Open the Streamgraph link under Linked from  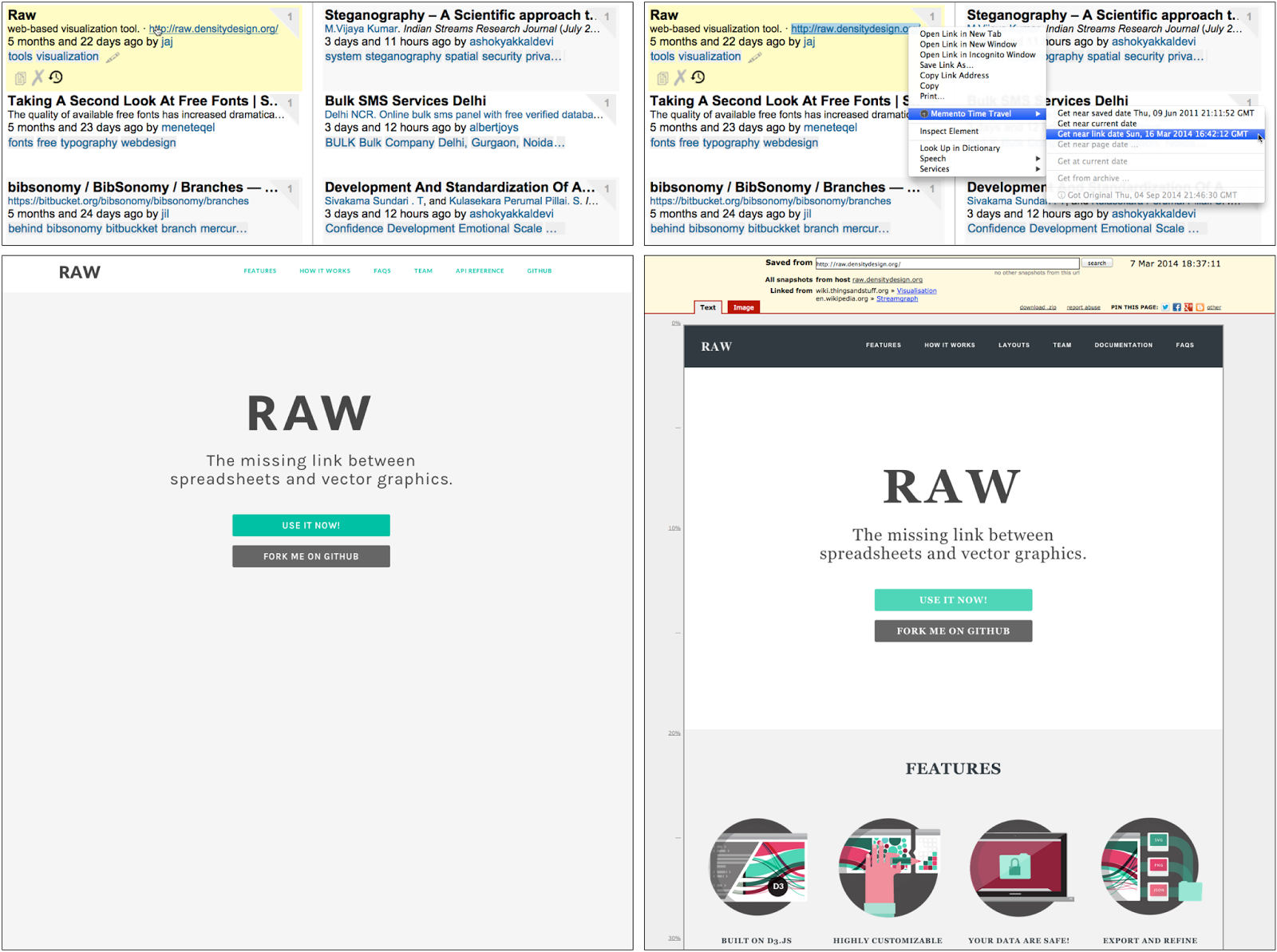click(897, 298)
